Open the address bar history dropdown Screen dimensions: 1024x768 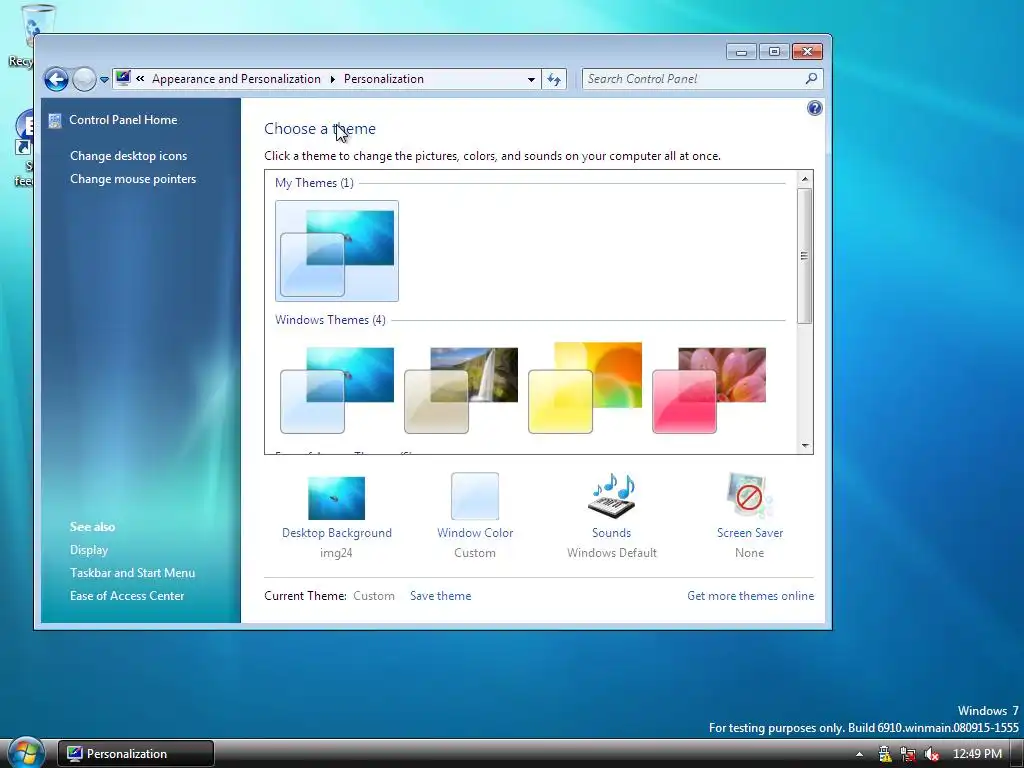[x=531, y=80]
